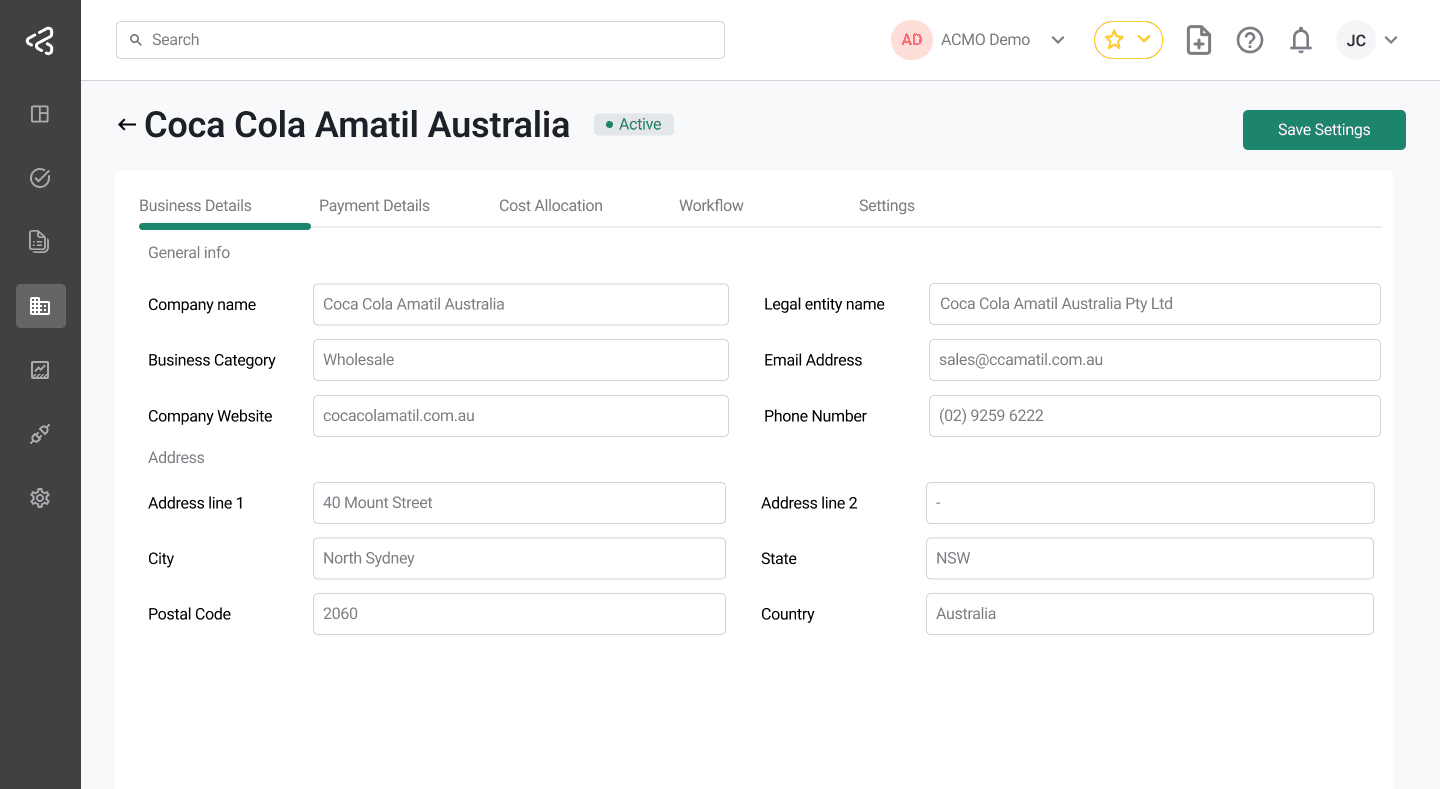The image size is (1440, 789).
Task: Click the Phone Number field
Action: (1155, 416)
